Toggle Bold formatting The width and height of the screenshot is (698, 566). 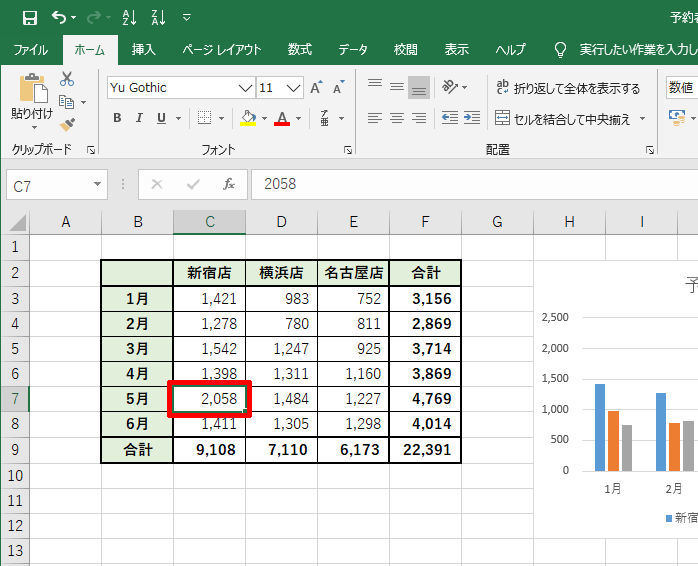pyautogui.click(x=117, y=118)
